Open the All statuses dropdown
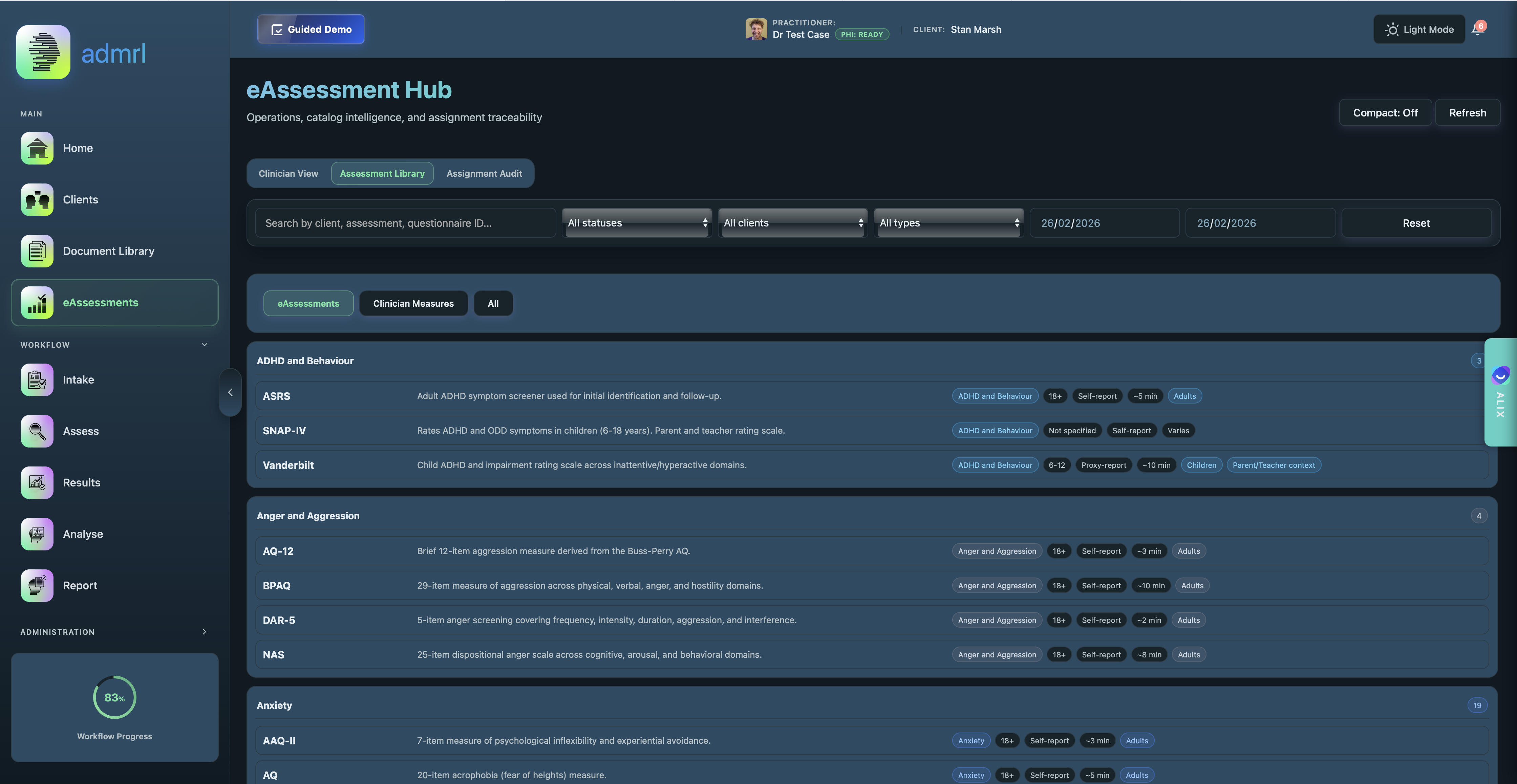The image size is (1517, 784). click(637, 222)
